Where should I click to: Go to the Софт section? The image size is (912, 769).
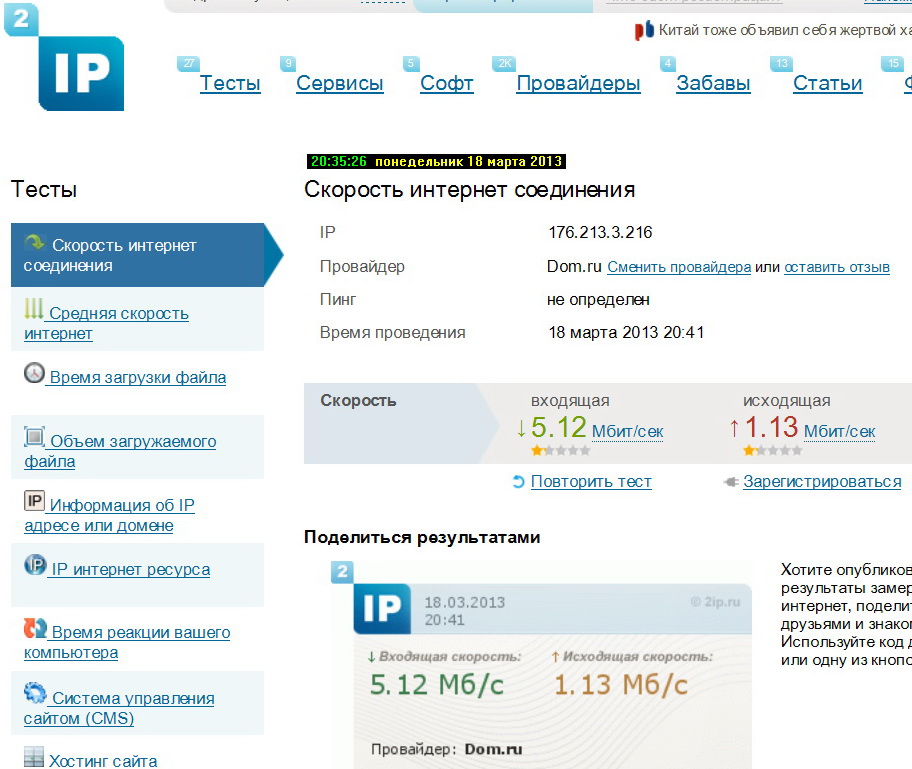tap(446, 84)
